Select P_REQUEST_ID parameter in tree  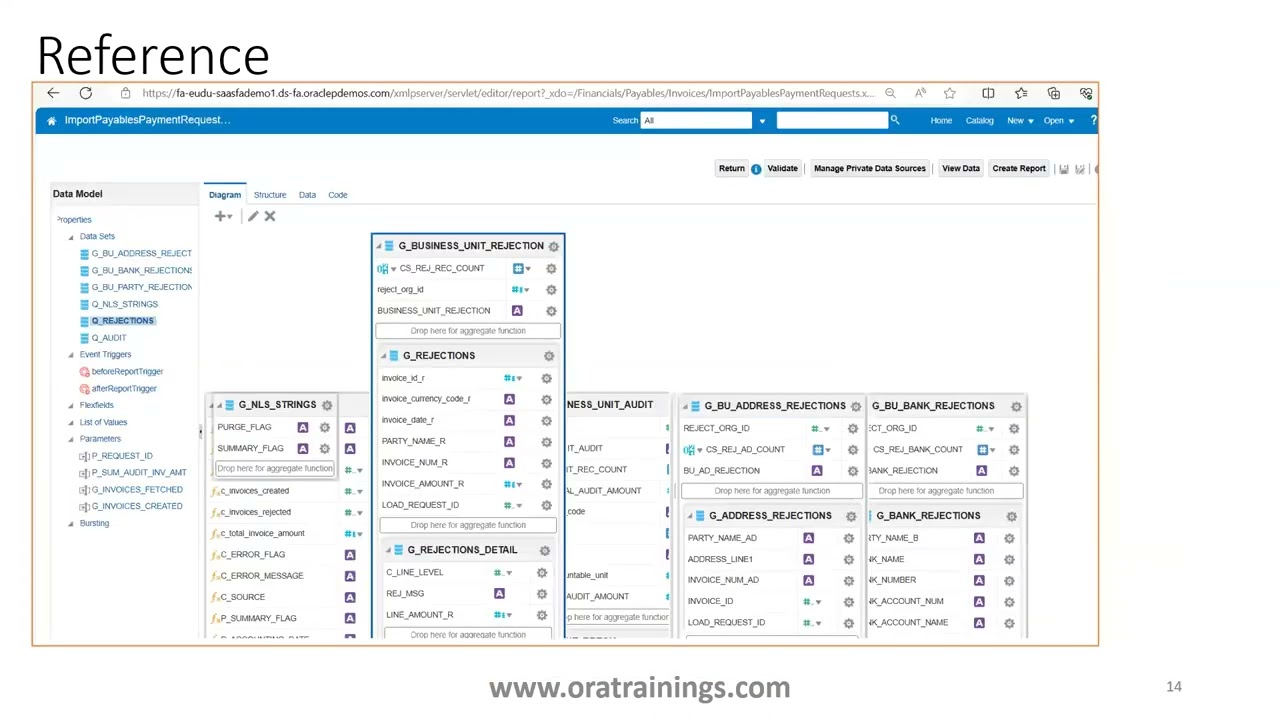[121, 456]
